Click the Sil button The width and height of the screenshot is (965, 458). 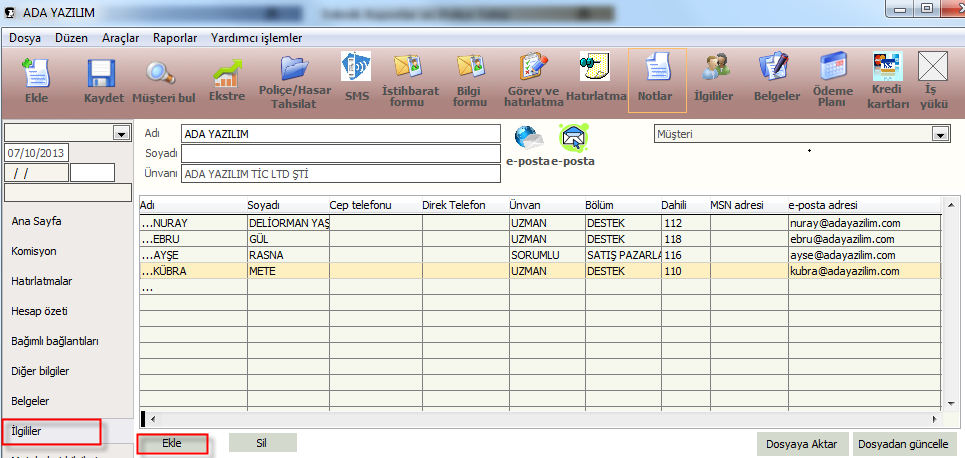coord(262,442)
